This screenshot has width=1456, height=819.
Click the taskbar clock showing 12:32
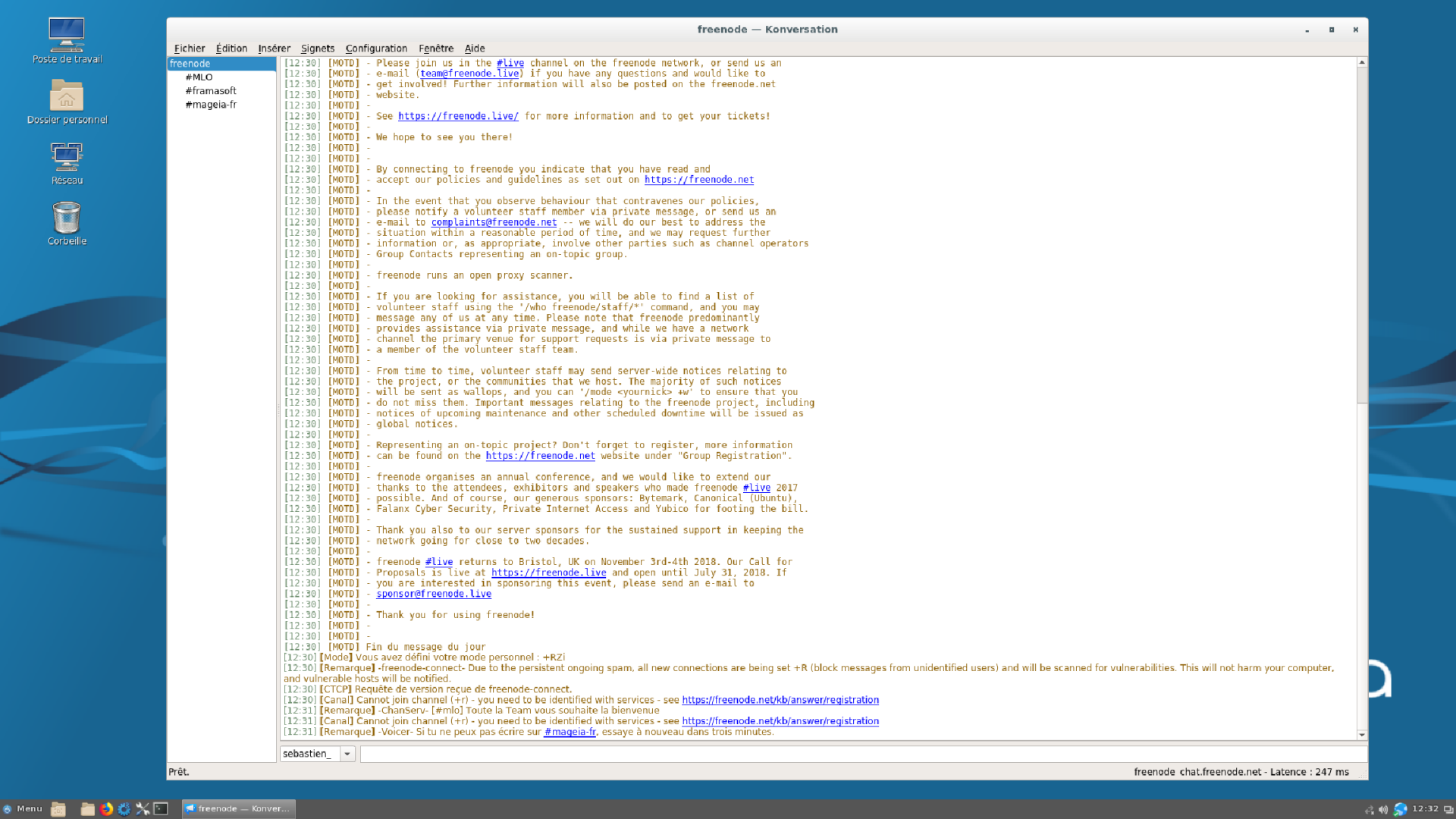pos(1425,808)
